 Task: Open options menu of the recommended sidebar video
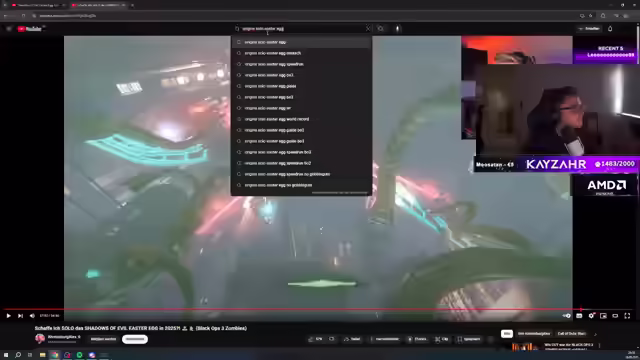point(600,345)
